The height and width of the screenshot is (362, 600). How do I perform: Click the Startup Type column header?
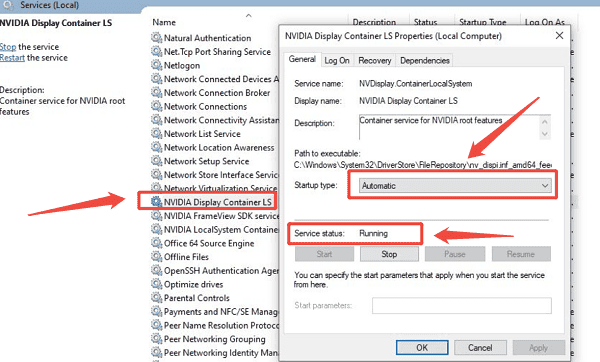pyautogui.click(x=483, y=22)
